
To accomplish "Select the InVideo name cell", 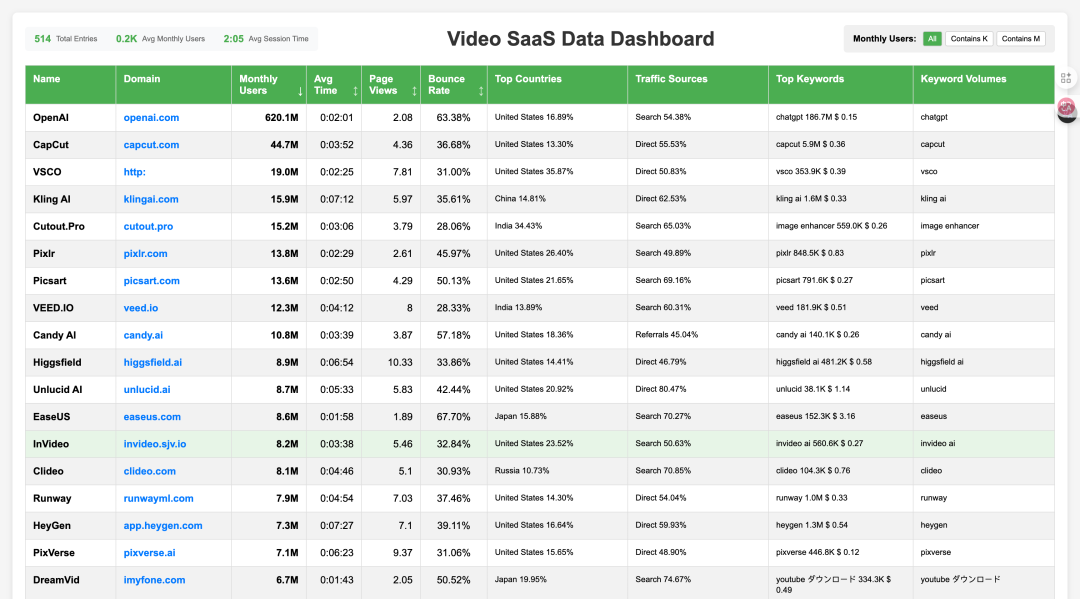I will (x=70, y=444).
